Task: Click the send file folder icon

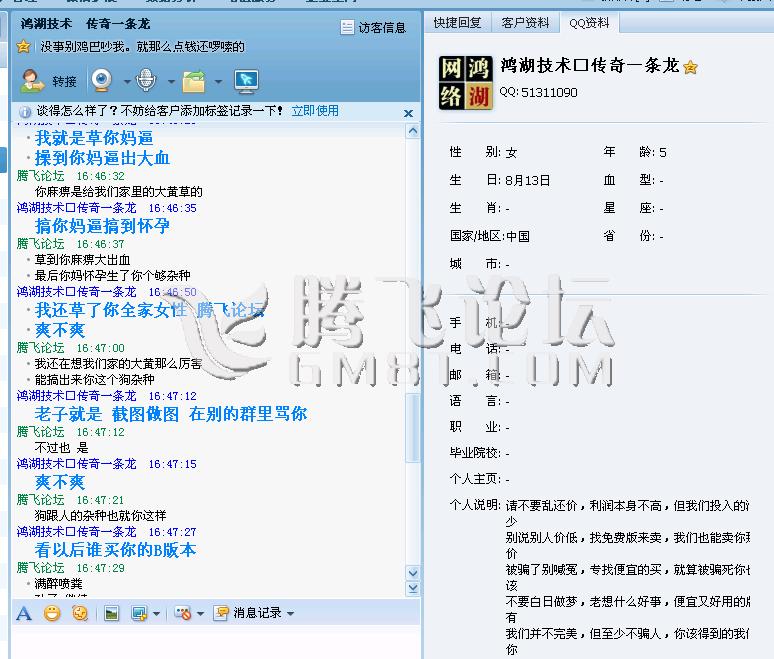Action: click(x=194, y=81)
